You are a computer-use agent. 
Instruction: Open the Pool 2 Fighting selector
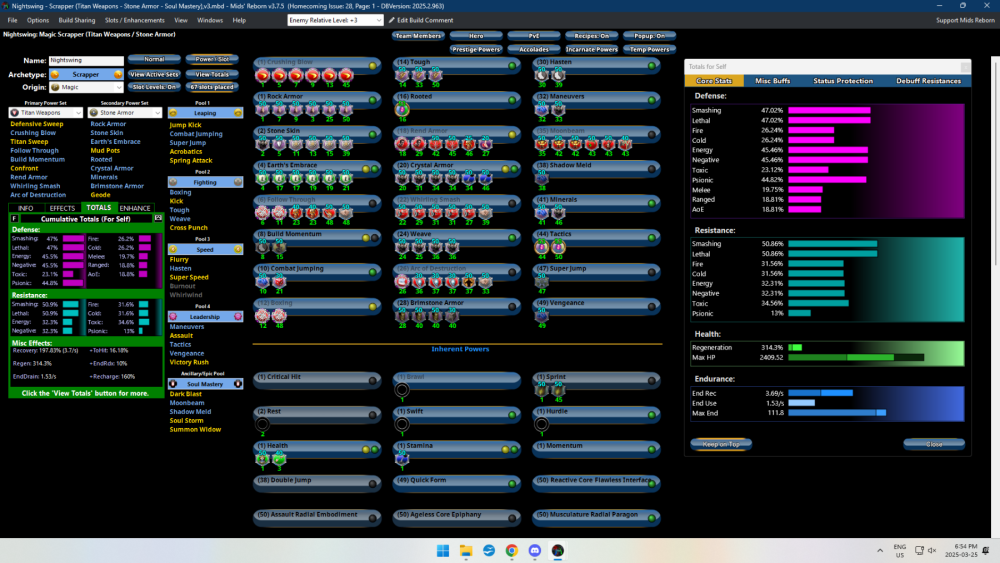click(x=205, y=182)
